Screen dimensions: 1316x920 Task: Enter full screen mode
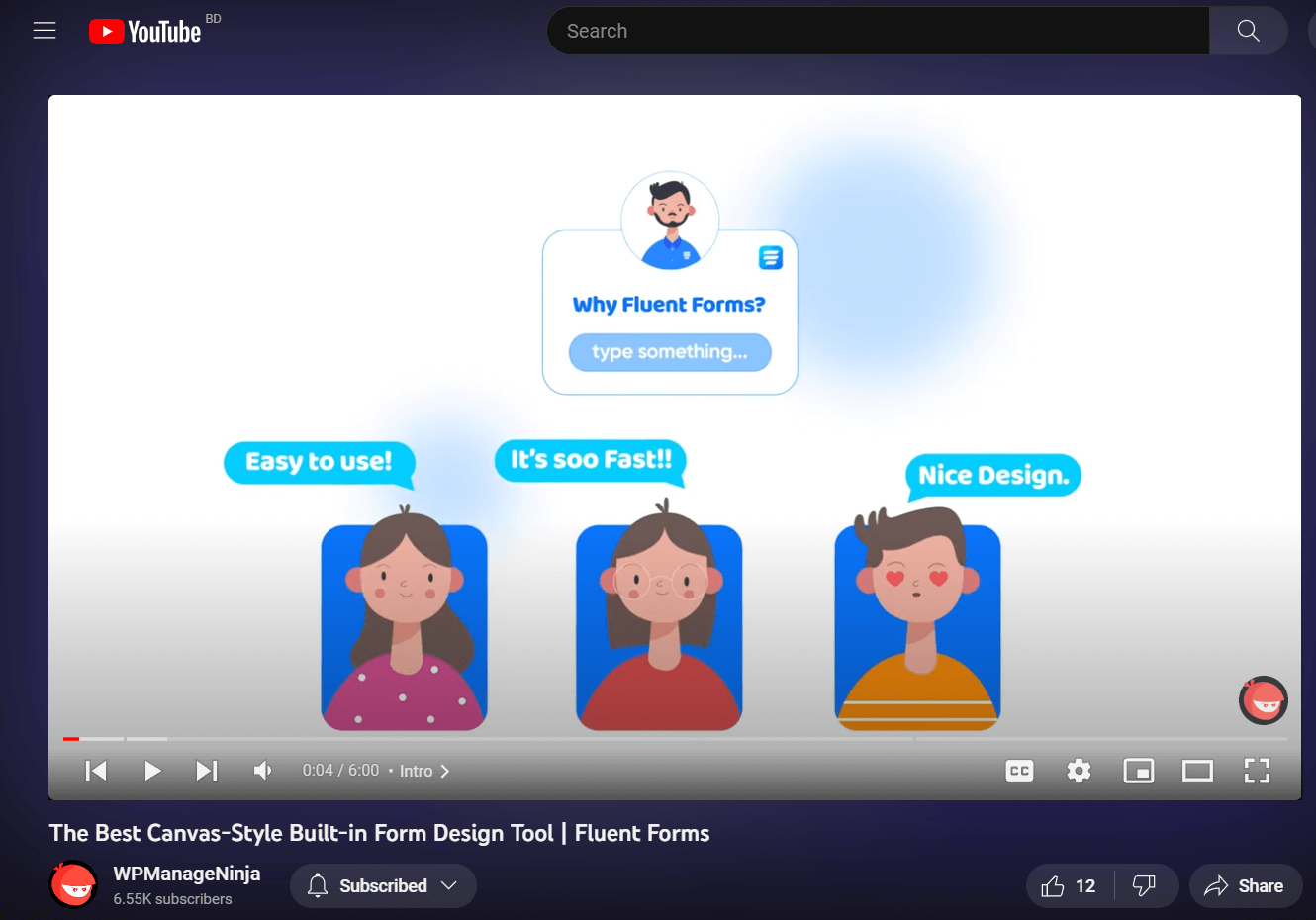tap(1257, 771)
